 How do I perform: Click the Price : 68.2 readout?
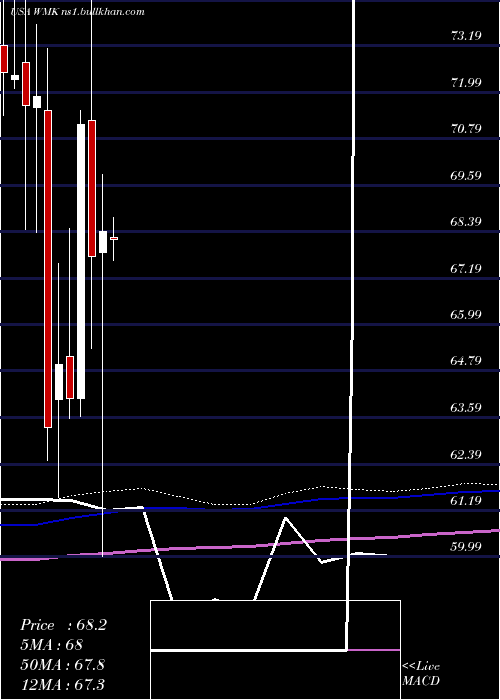coord(63,625)
